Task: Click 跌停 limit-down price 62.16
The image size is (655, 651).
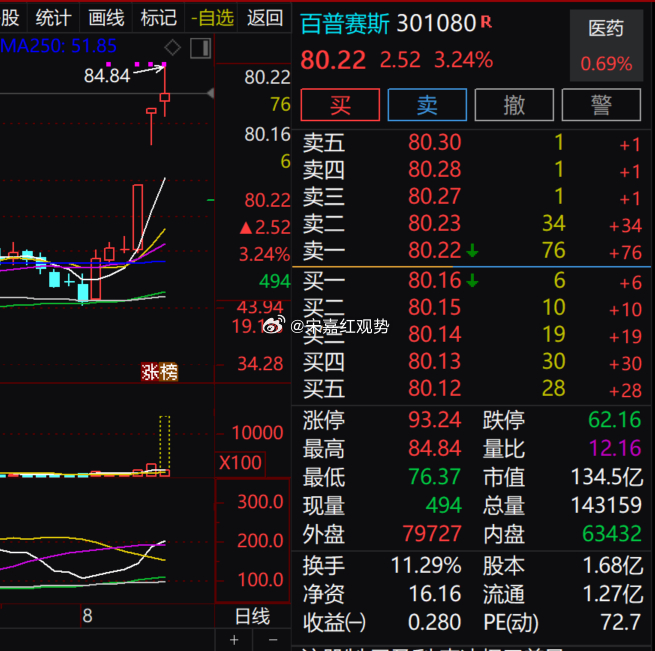Action: click(614, 420)
